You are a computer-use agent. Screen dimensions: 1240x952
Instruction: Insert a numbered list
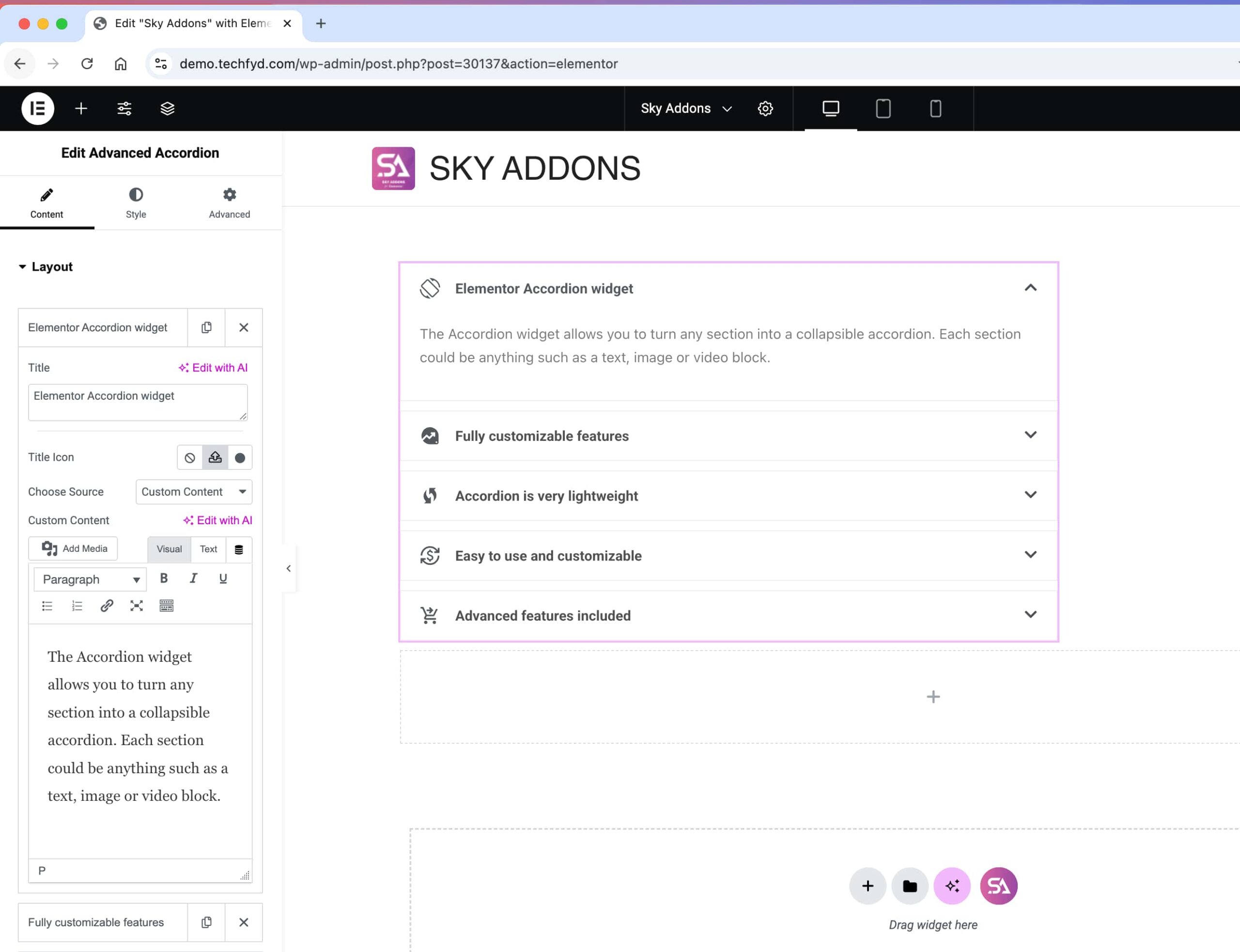point(77,606)
